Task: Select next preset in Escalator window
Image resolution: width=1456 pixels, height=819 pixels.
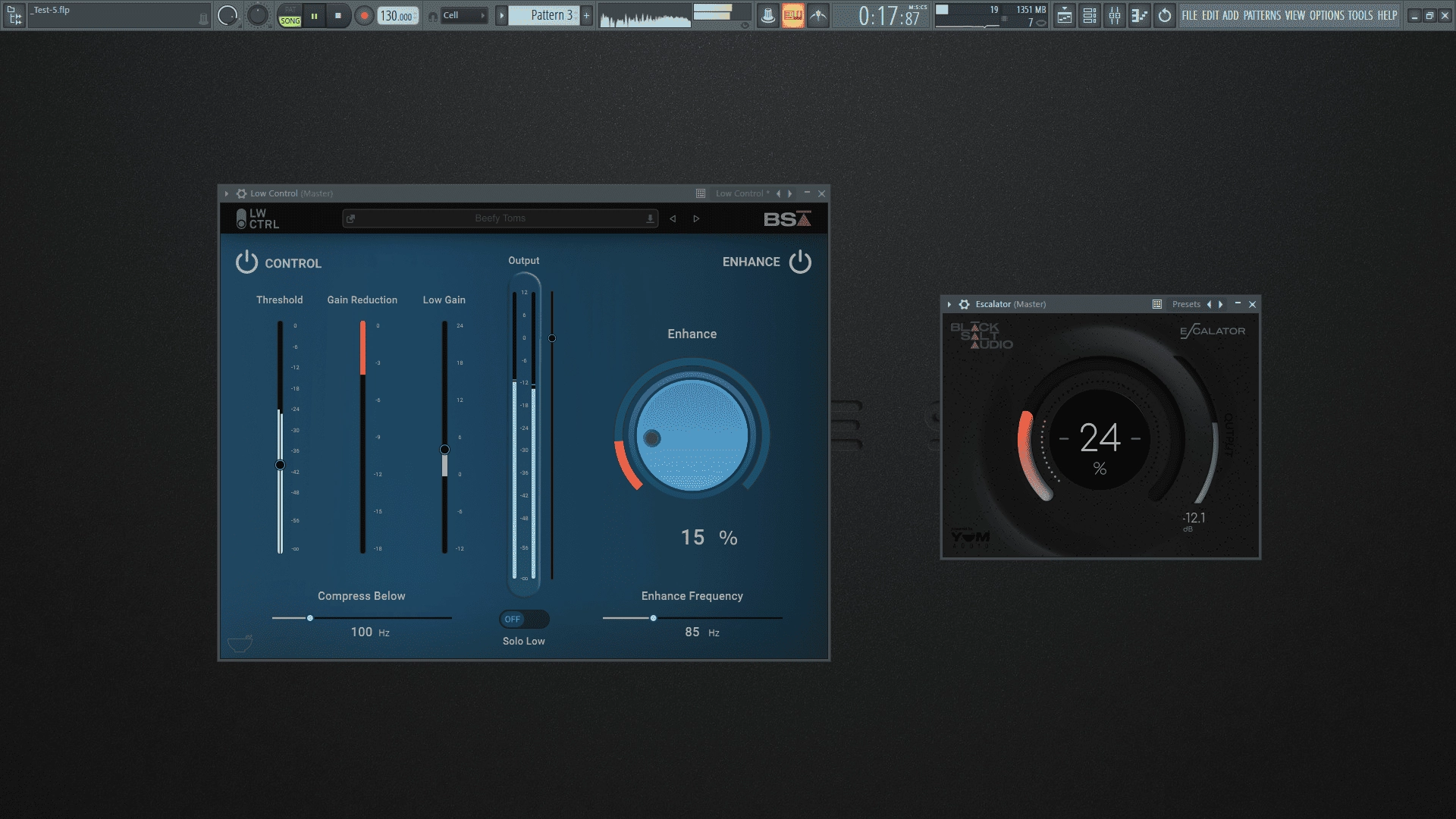Action: click(1221, 305)
